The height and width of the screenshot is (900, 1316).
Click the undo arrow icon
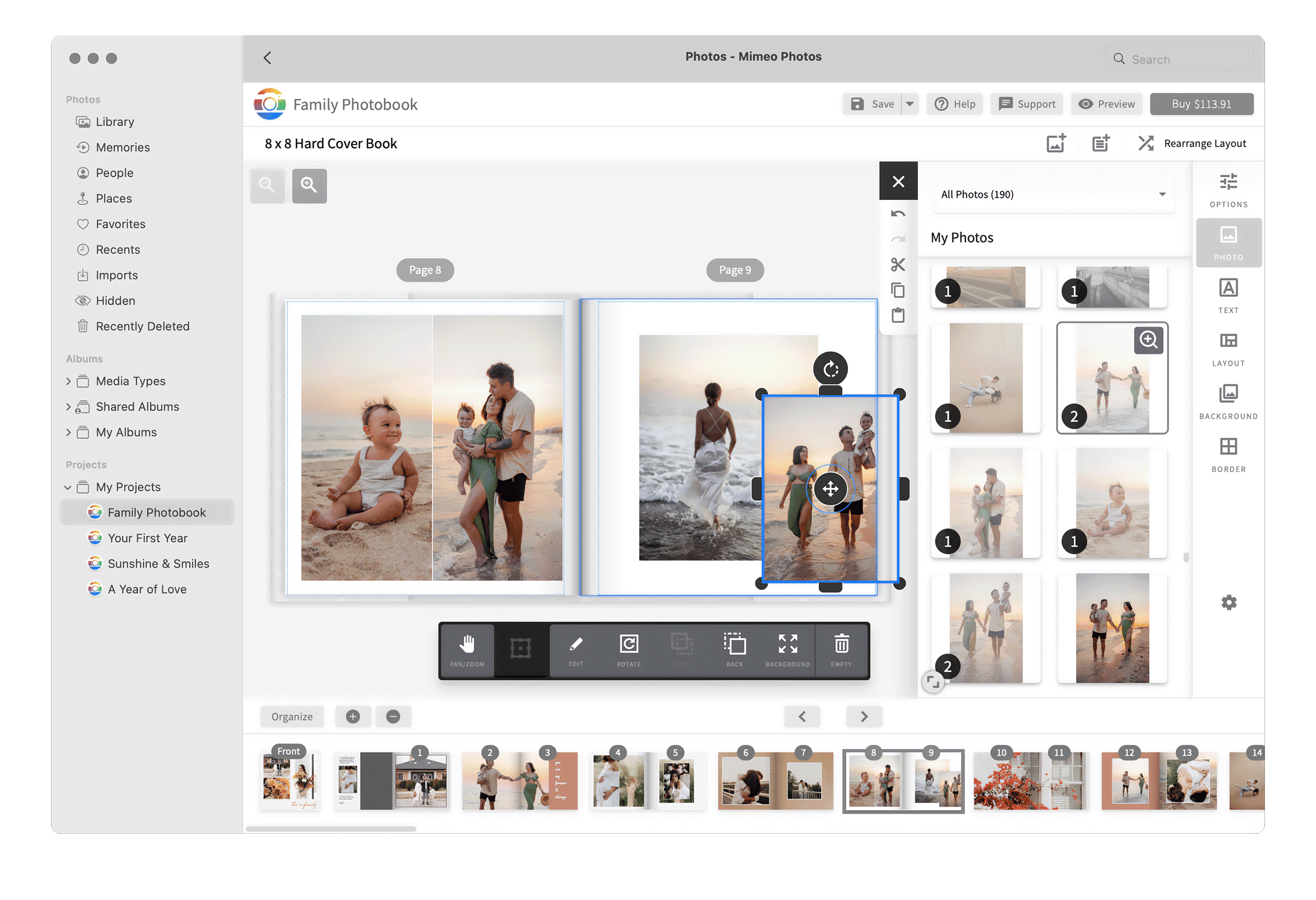(898, 214)
